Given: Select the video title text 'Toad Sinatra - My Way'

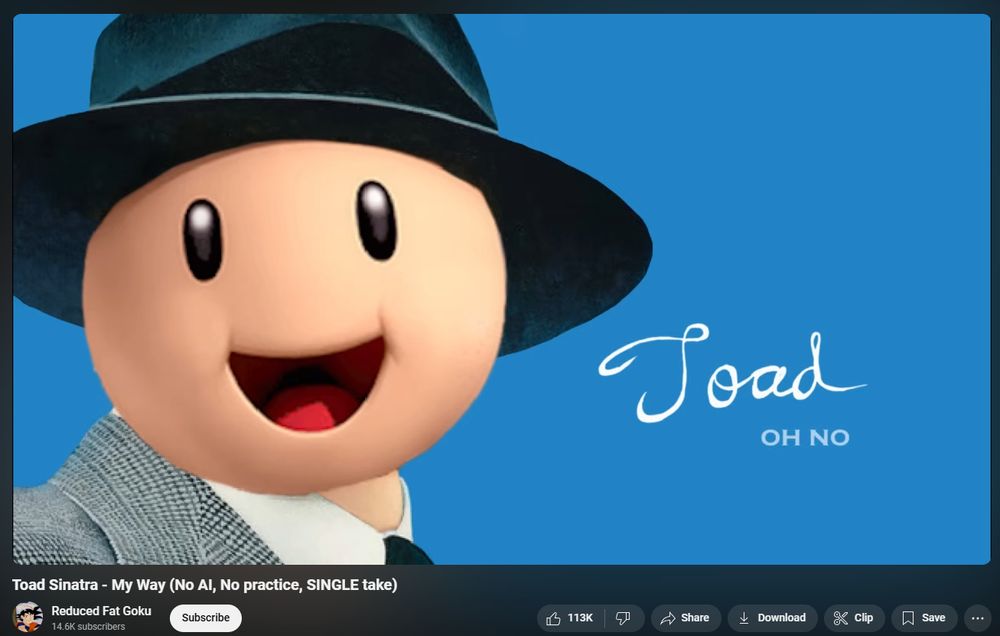Looking at the screenshot, I should coord(89,584).
